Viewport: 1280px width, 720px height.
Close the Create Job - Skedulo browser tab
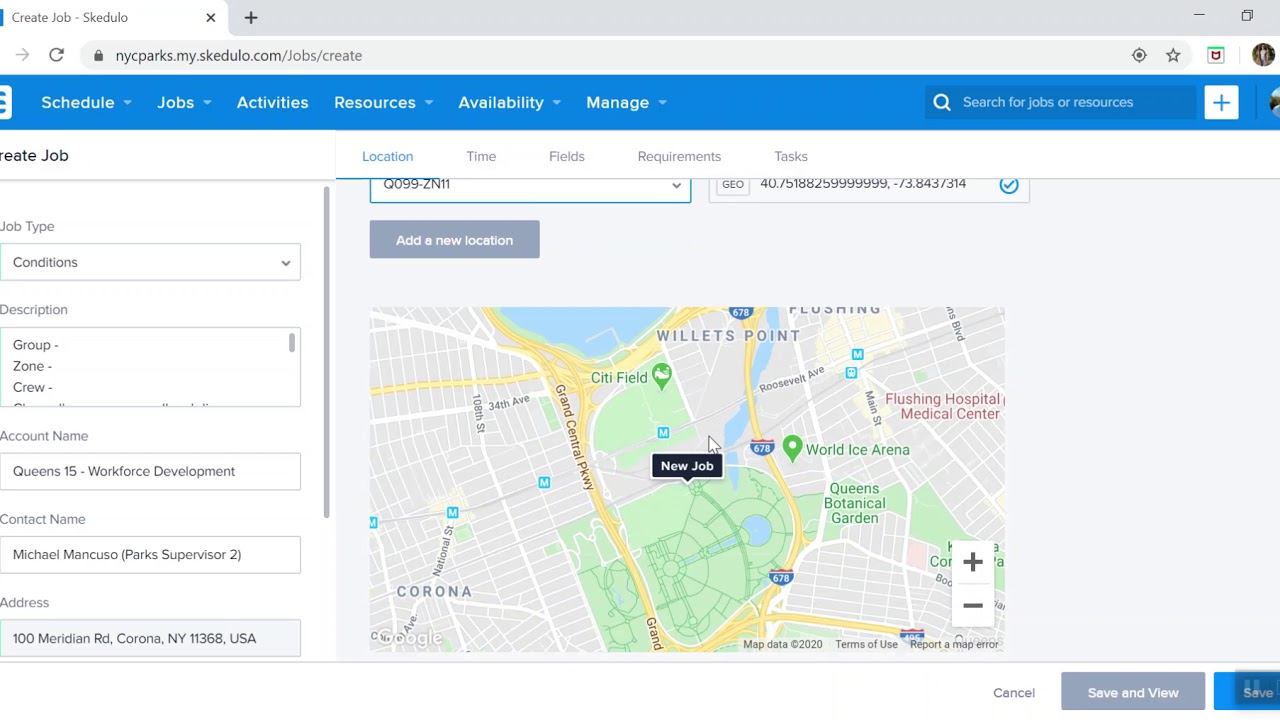pyautogui.click(x=211, y=17)
